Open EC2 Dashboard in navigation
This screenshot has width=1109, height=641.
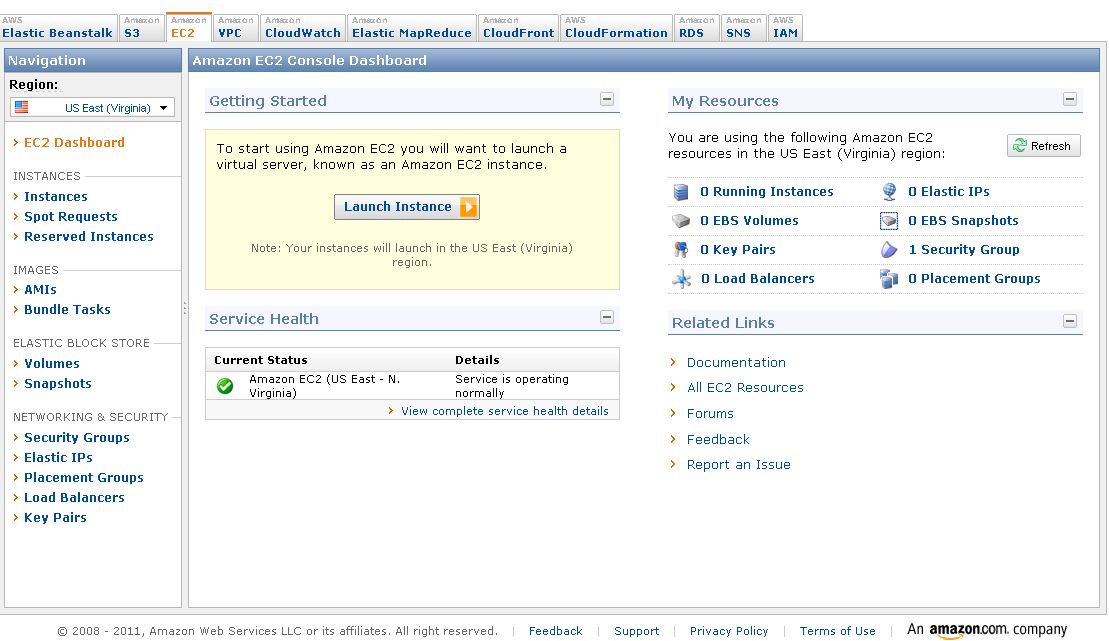(x=74, y=142)
